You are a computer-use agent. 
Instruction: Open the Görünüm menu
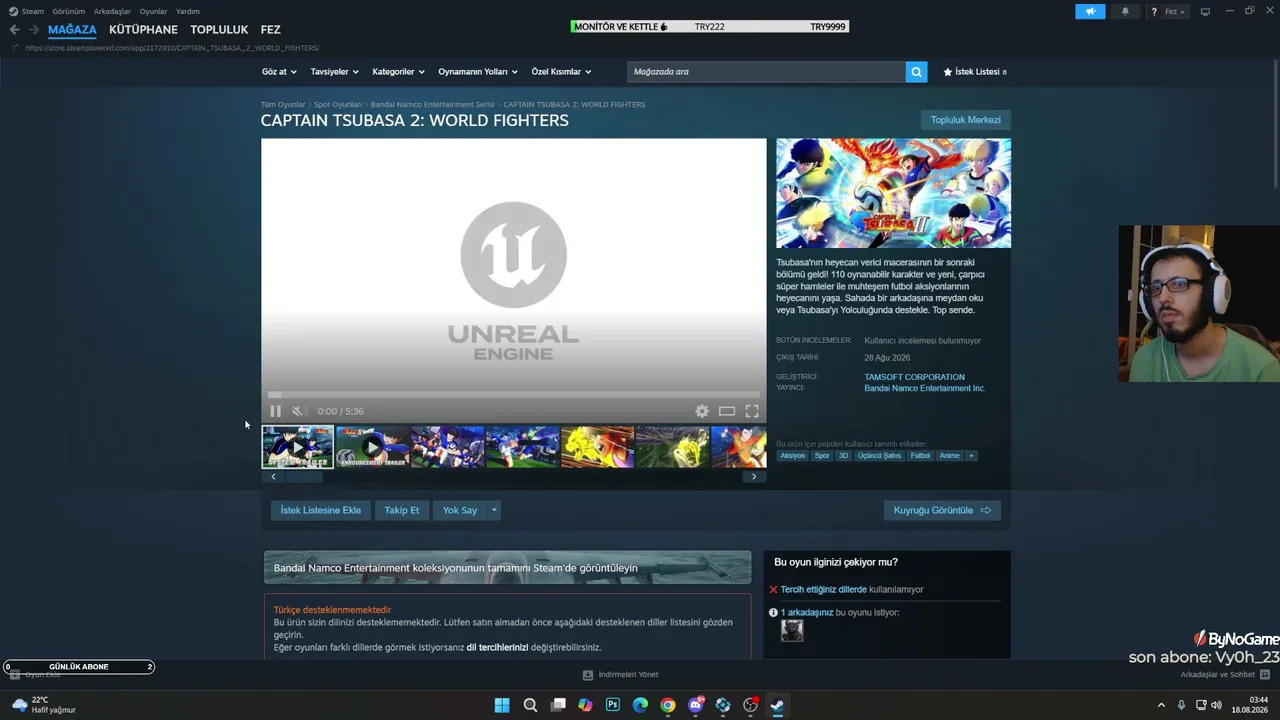68,12
